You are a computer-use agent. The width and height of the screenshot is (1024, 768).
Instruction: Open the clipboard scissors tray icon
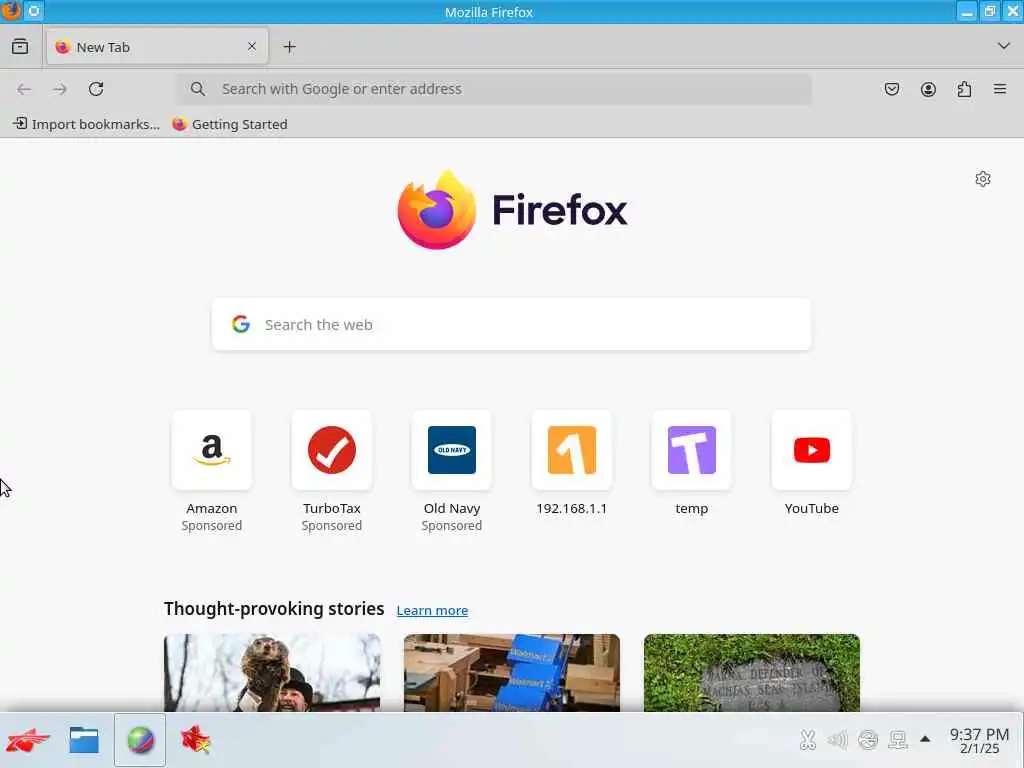pos(808,740)
